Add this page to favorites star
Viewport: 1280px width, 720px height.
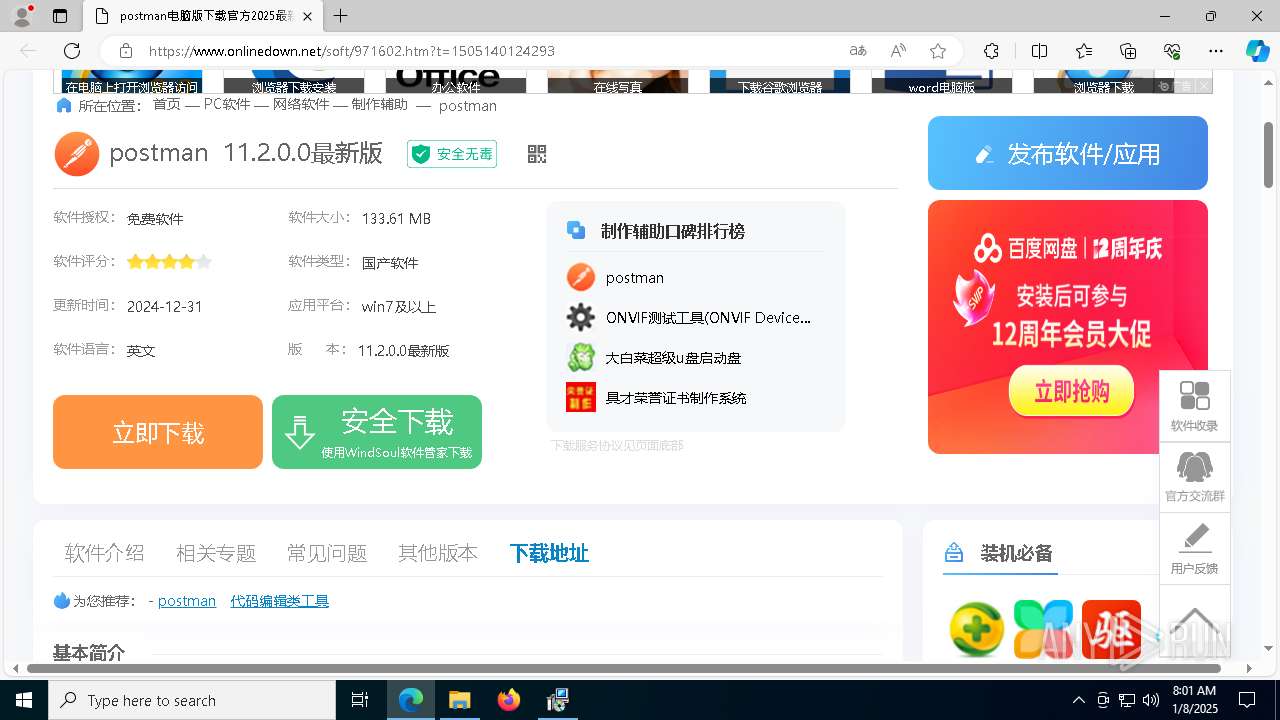pos(938,51)
